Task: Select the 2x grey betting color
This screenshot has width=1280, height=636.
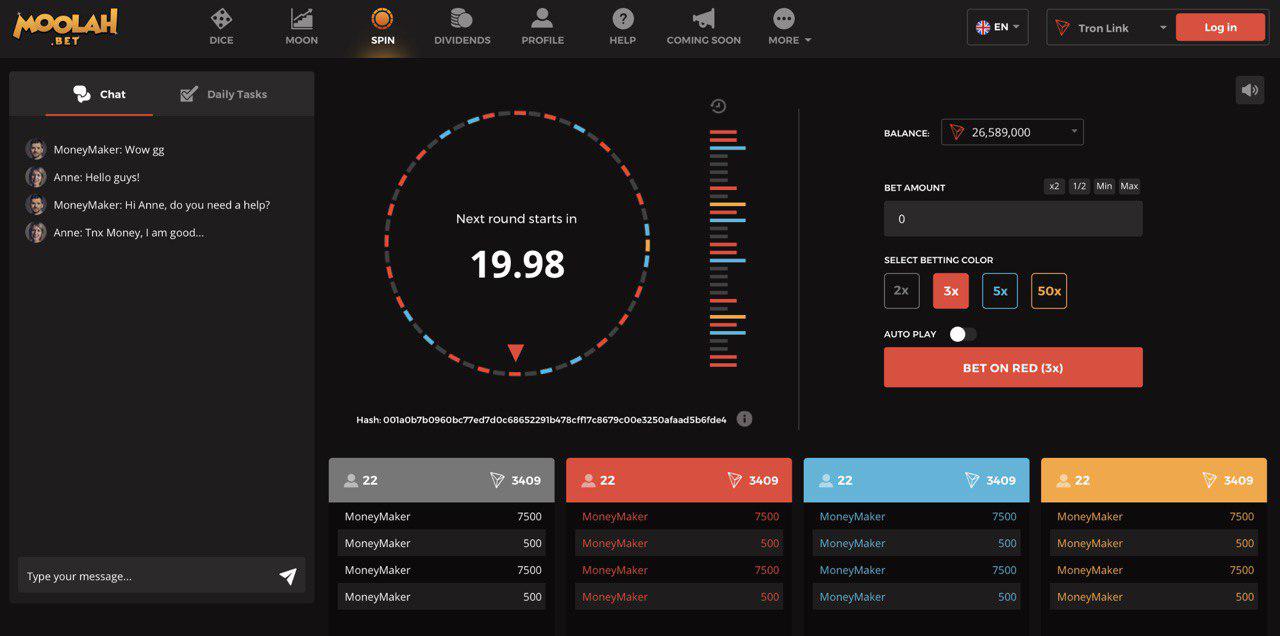Action: click(x=901, y=291)
